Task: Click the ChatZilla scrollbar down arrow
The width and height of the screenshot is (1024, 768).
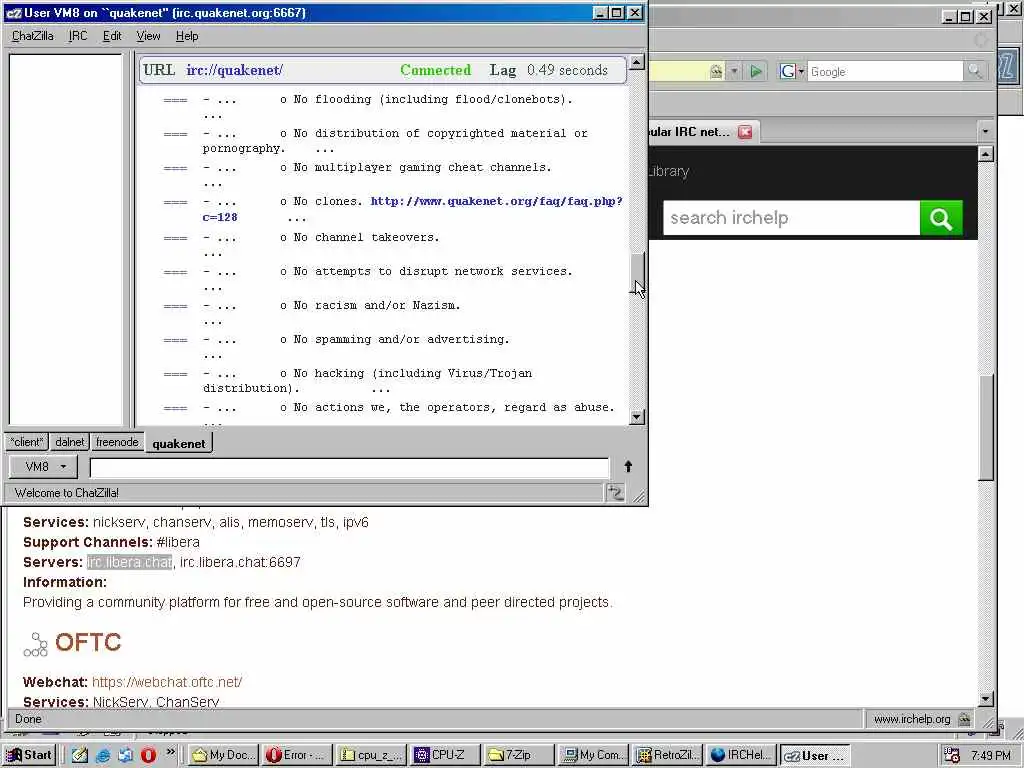Action: [637, 417]
